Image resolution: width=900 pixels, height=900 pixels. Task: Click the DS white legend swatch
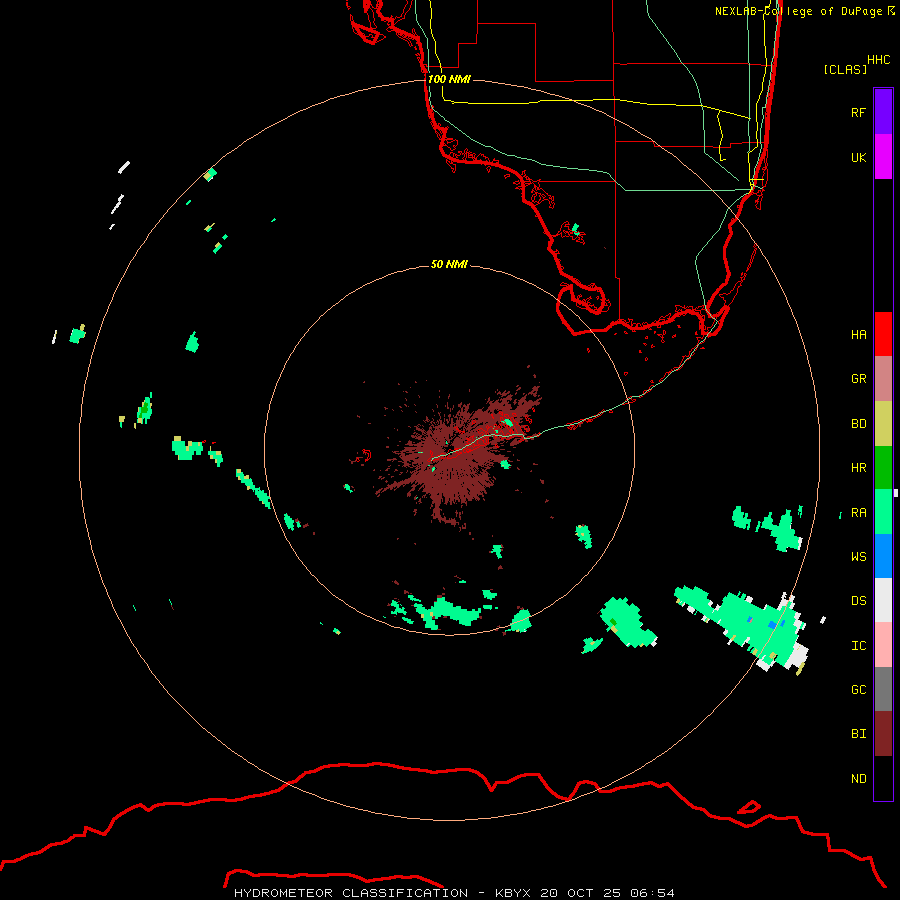[883, 600]
